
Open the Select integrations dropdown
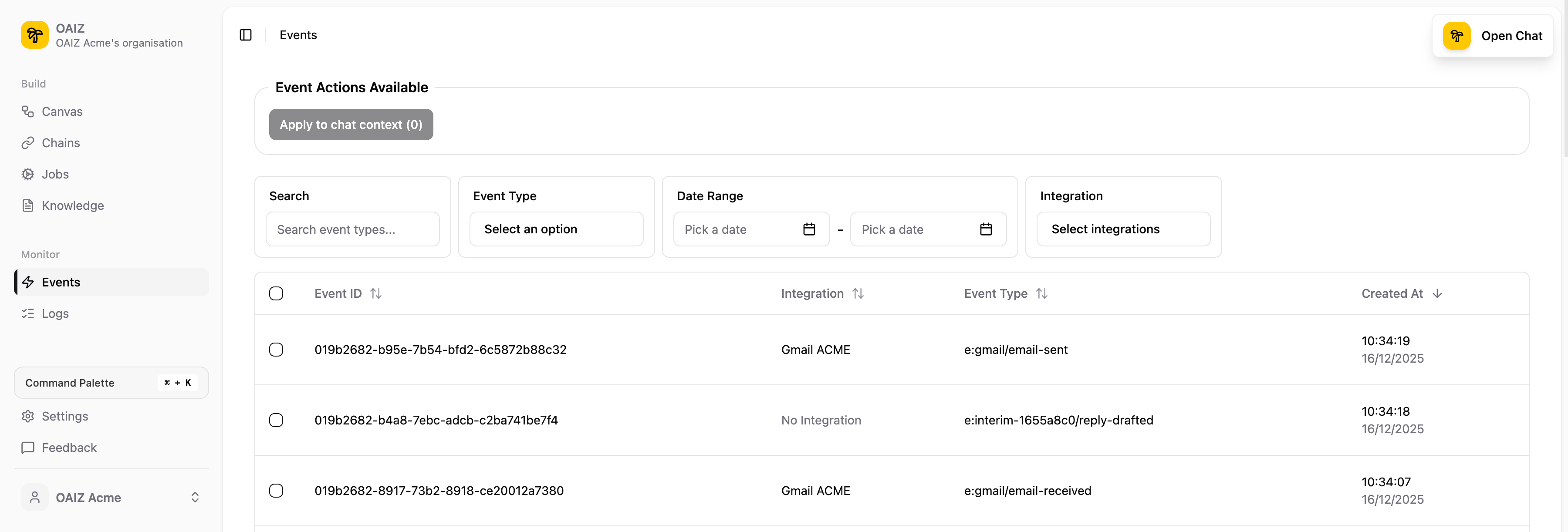tap(1123, 229)
